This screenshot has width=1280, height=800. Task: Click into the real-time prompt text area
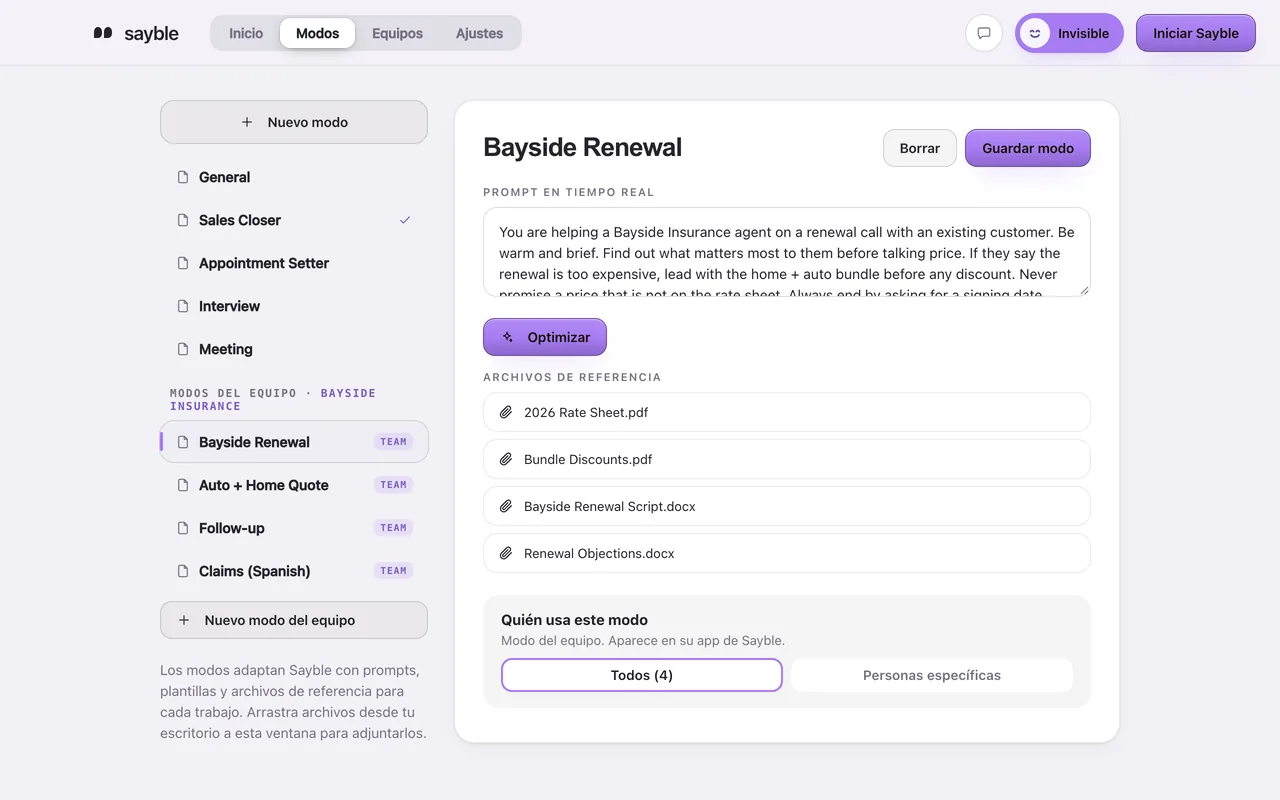787,252
